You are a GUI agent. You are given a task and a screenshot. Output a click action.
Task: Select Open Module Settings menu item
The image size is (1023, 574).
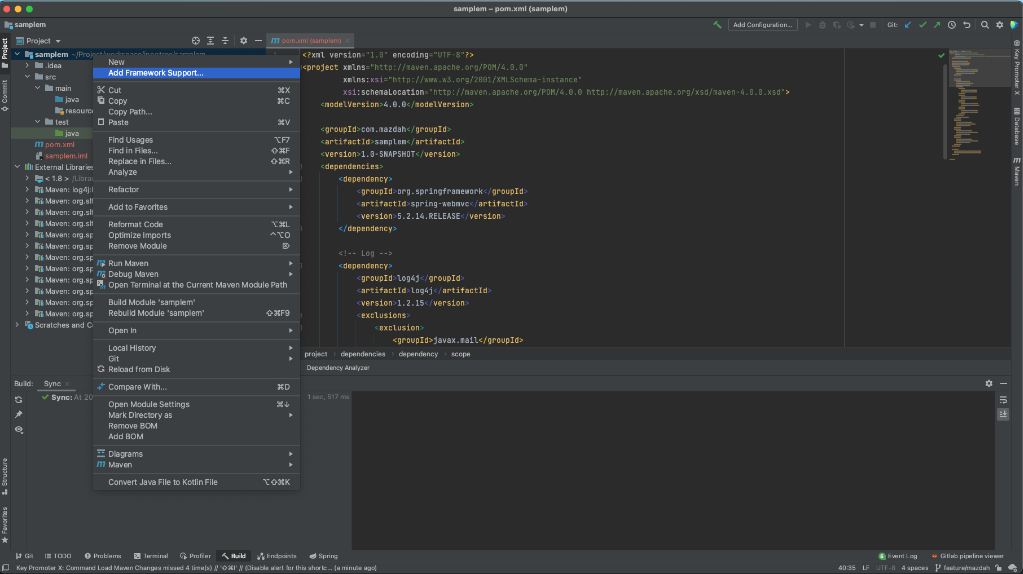pyautogui.click(x=196, y=404)
